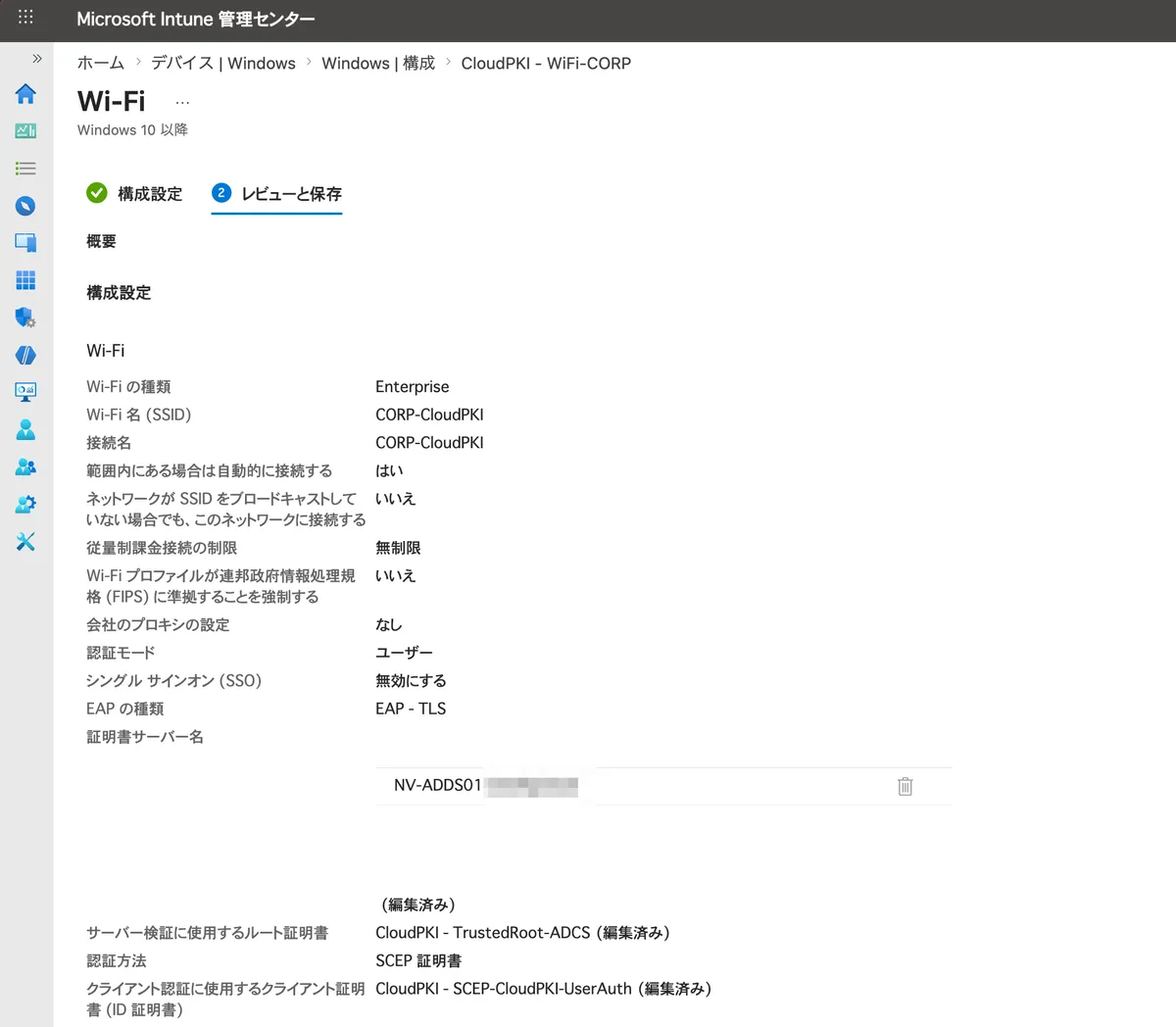Open the Reports monitor icon
Screen dimensions: 1176x1027
25,392
